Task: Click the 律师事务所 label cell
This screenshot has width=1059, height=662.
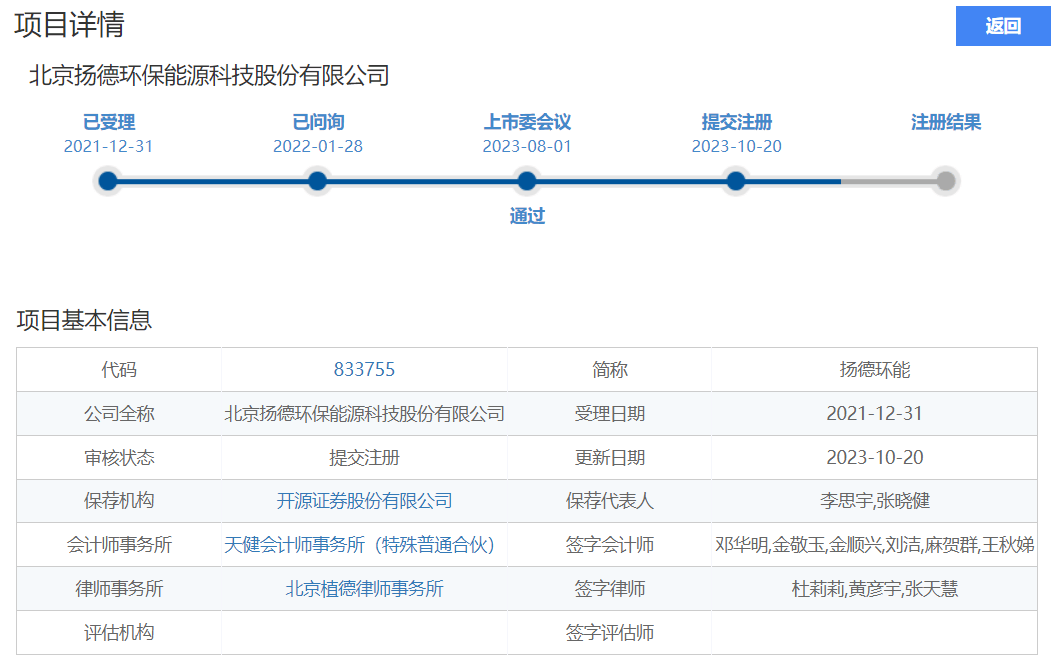Action: [x=119, y=588]
